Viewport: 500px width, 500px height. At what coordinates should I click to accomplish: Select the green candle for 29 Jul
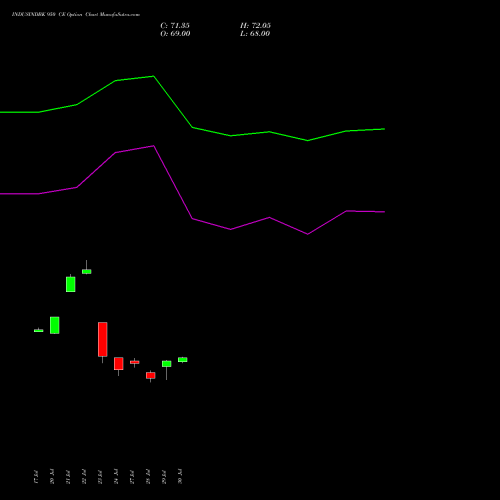click(167, 364)
